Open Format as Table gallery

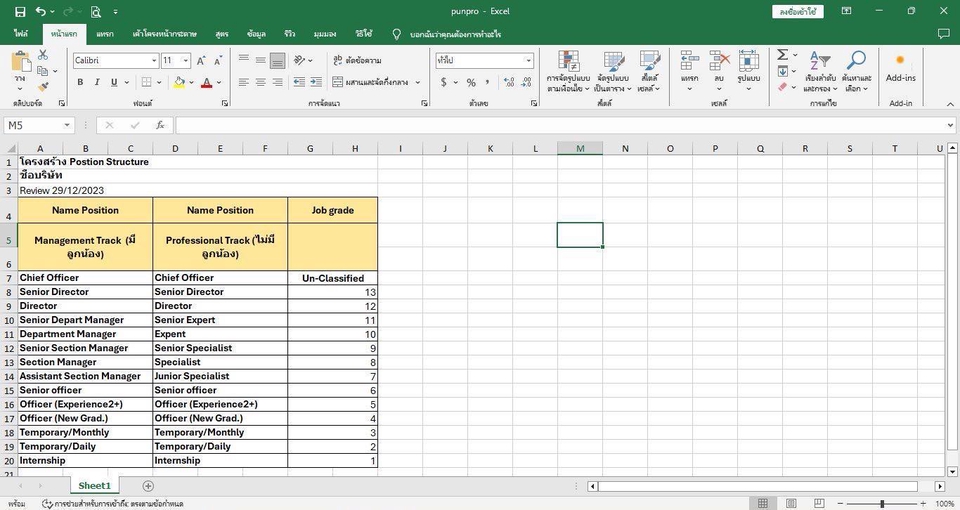(612, 71)
